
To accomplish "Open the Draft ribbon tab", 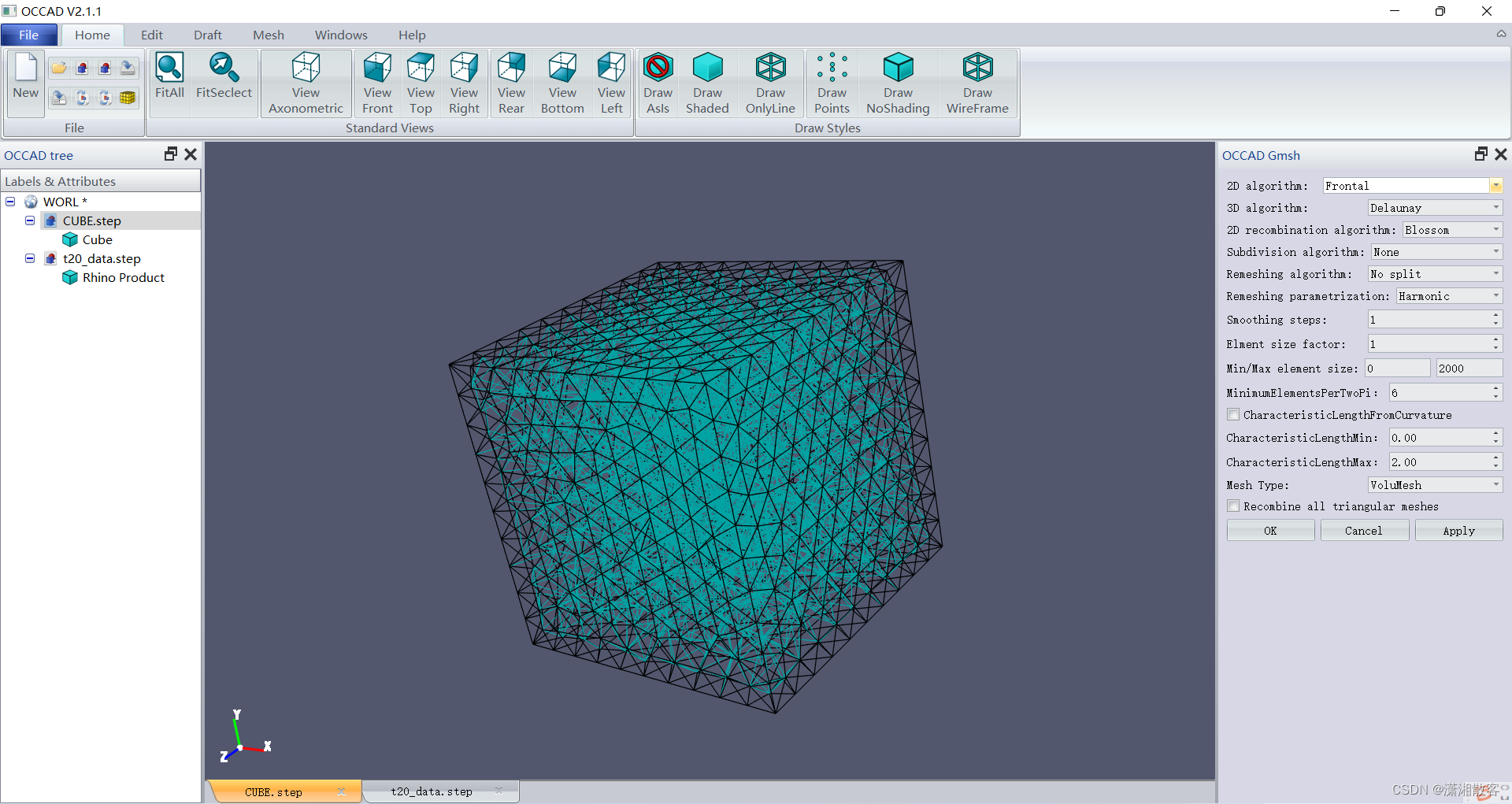I will [x=208, y=35].
